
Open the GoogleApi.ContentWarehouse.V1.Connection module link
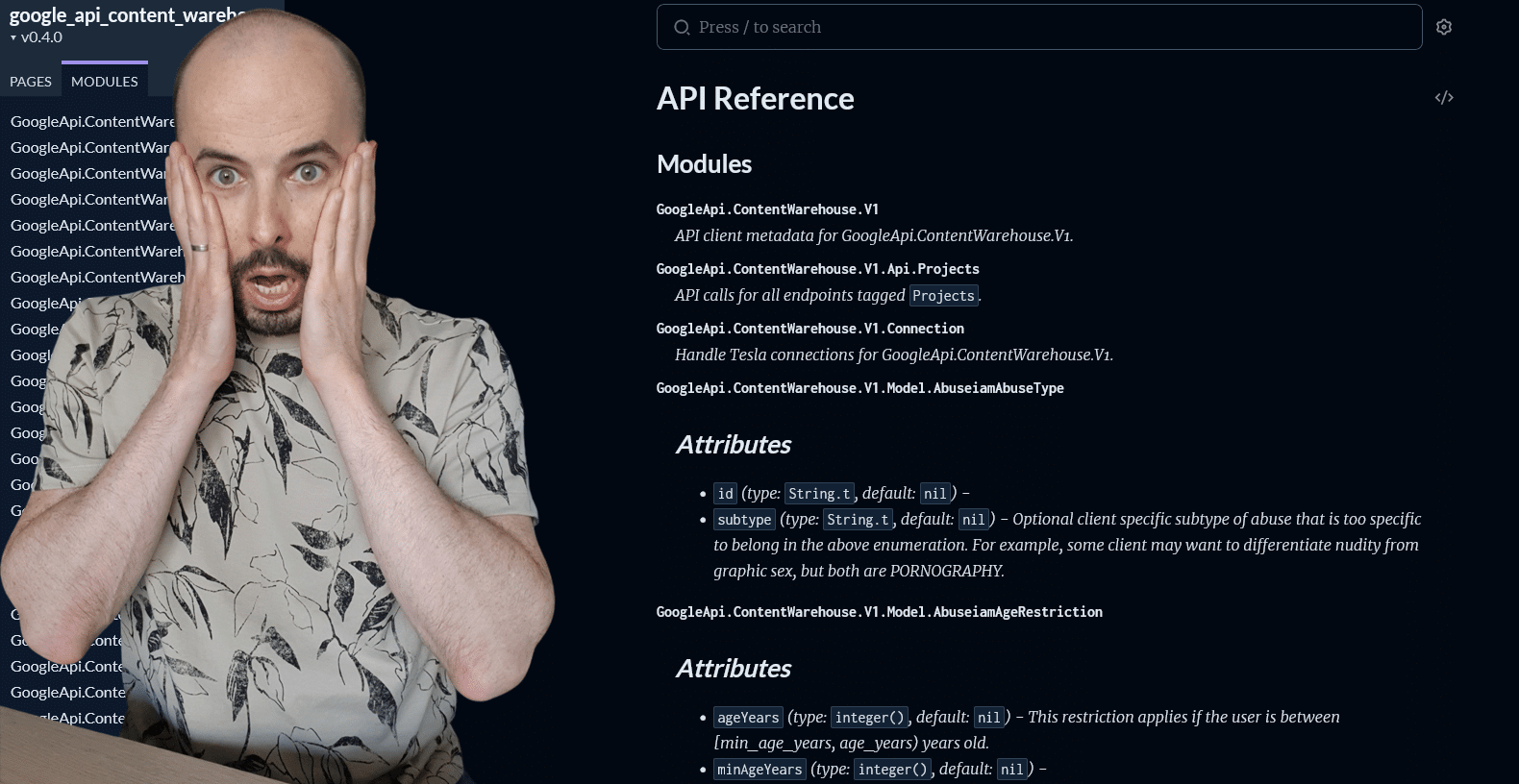coord(810,329)
